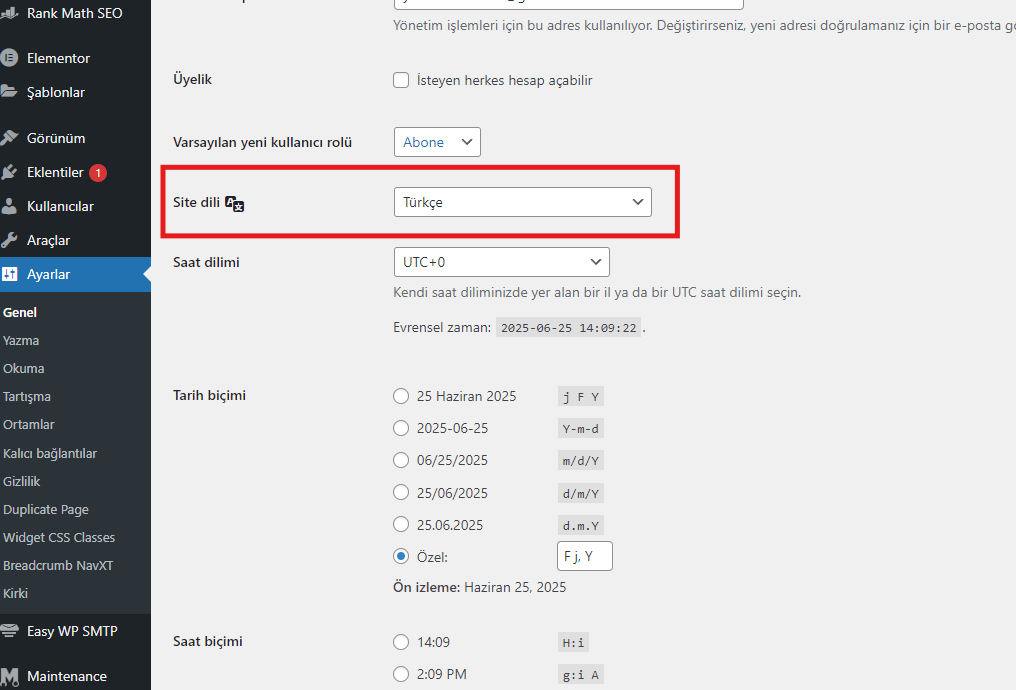
Task: Open Duplicate Page settings
Action: [x=46, y=509]
